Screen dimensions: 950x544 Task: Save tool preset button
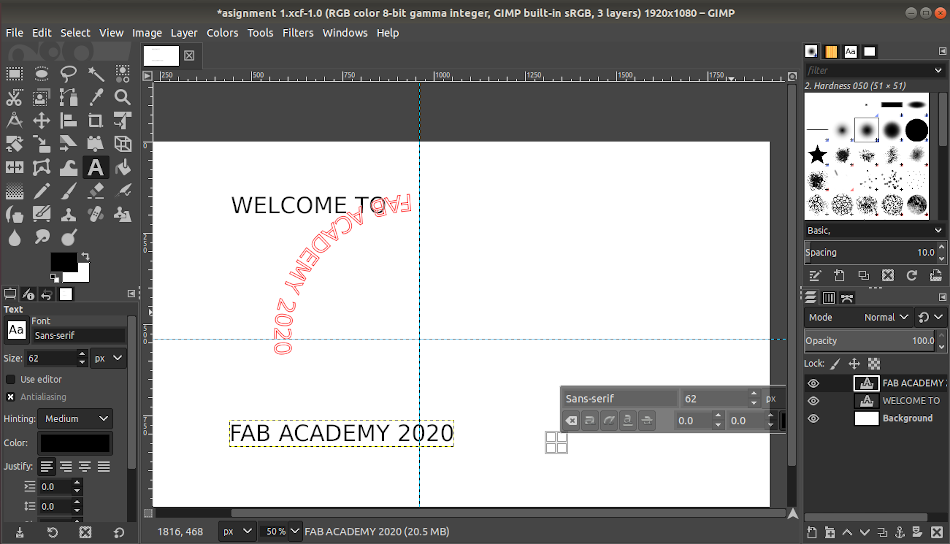[x=19, y=532]
